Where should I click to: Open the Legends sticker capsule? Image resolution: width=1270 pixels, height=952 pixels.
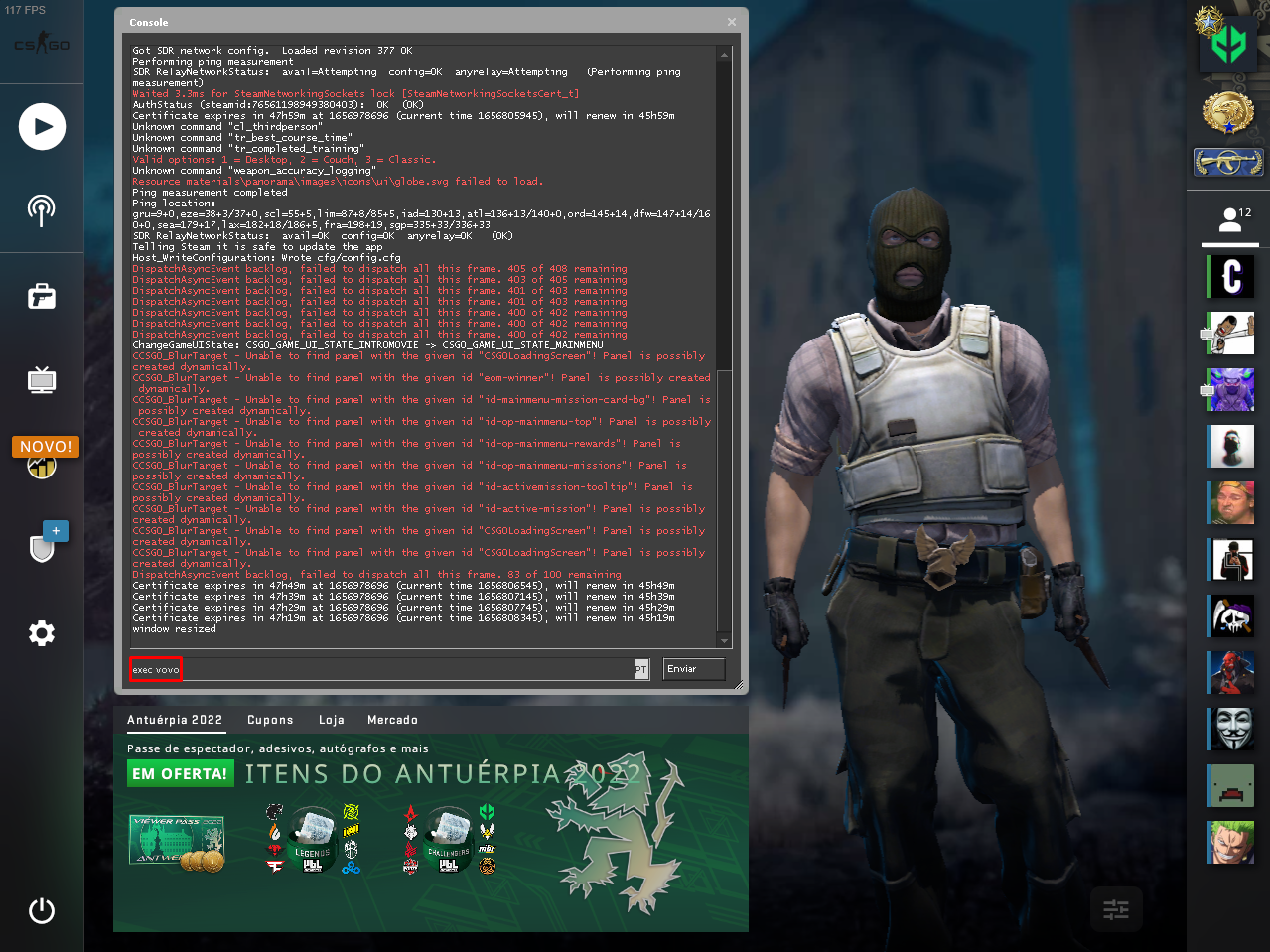pyautogui.click(x=312, y=840)
